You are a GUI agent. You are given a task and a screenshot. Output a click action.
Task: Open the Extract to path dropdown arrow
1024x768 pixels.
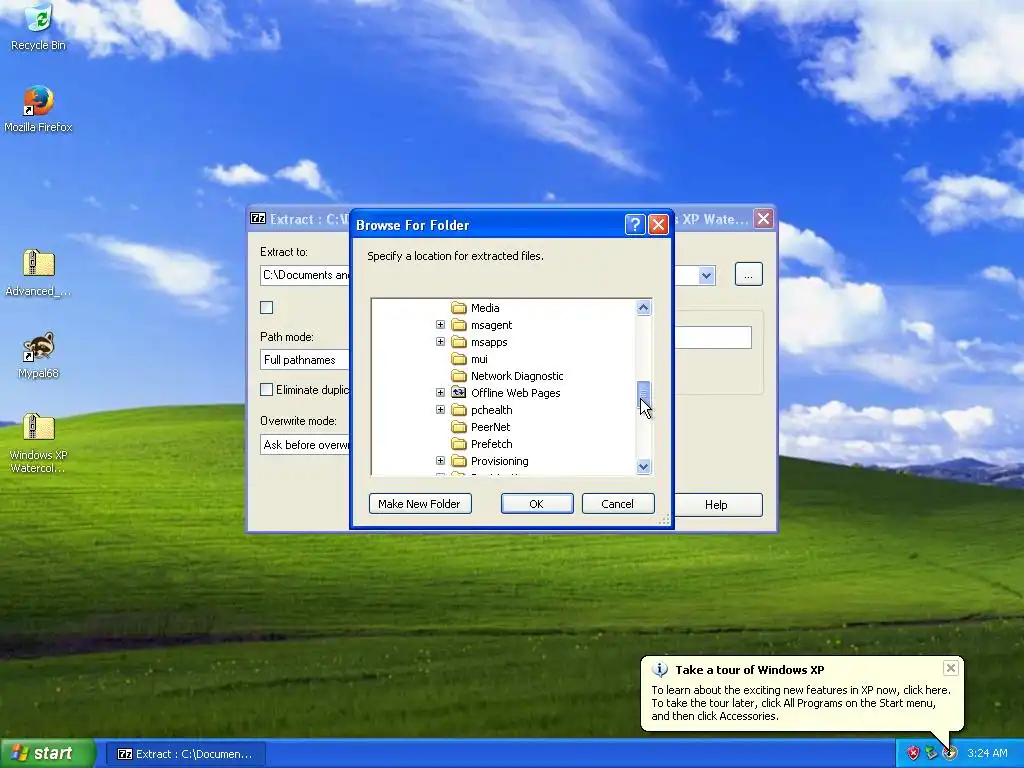click(706, 276)
